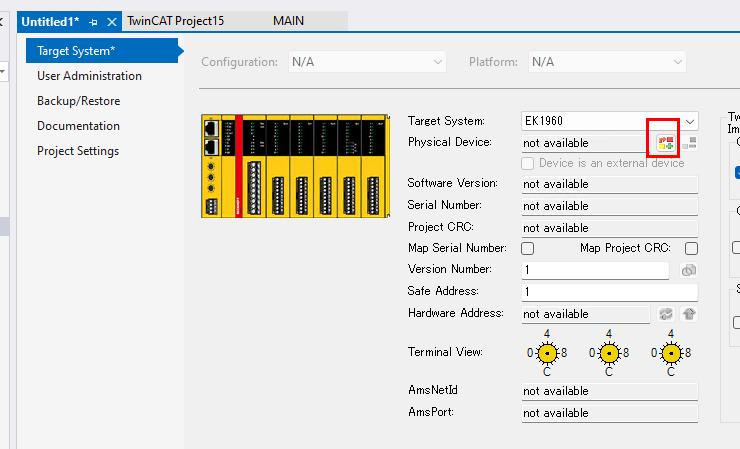The image size is (740, 449).
Task: Click the icon next to Version Number
Action: pyautogui.click(x=689, y=270)
